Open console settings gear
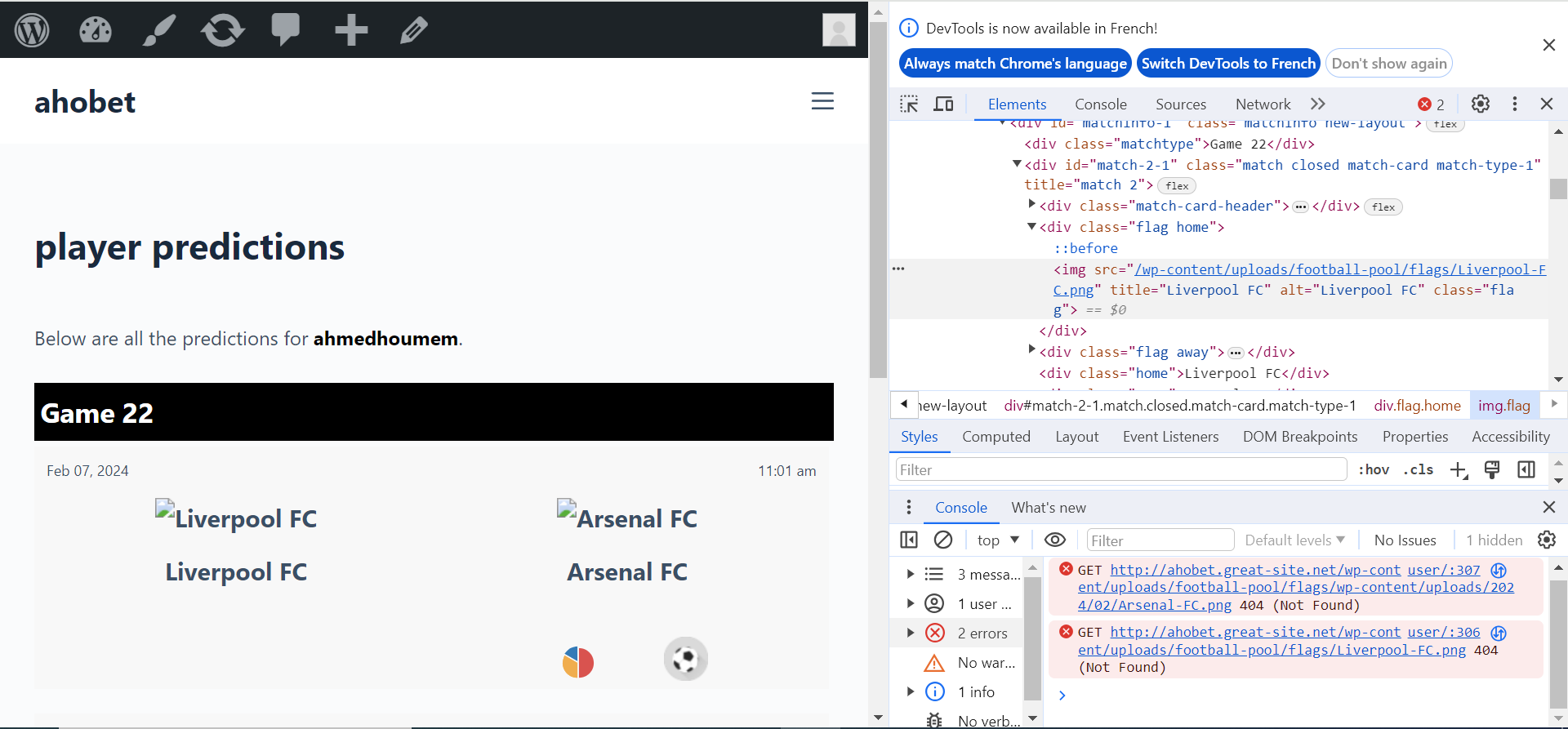 (1547, 540)
